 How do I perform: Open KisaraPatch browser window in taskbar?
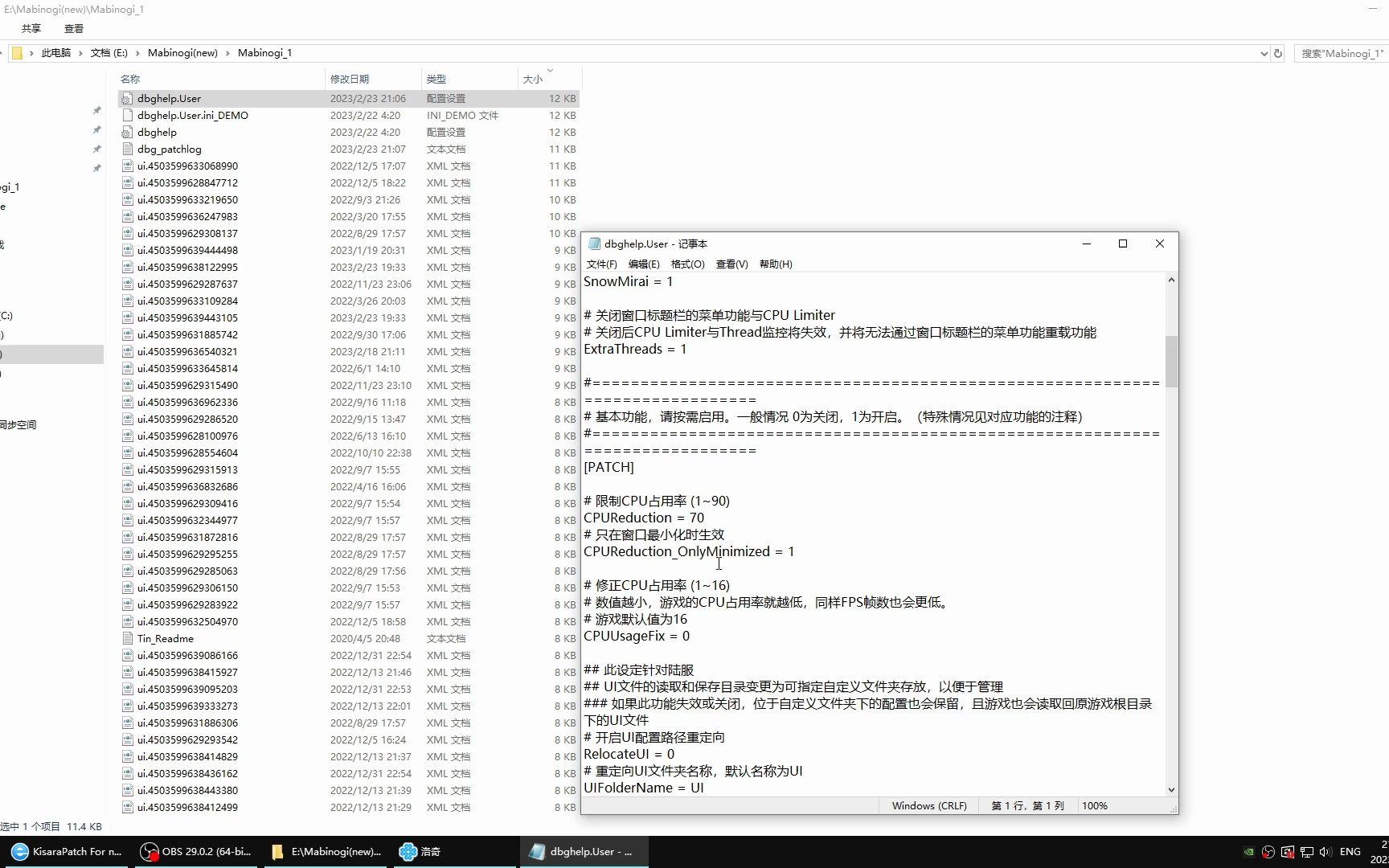coord(66,851)
